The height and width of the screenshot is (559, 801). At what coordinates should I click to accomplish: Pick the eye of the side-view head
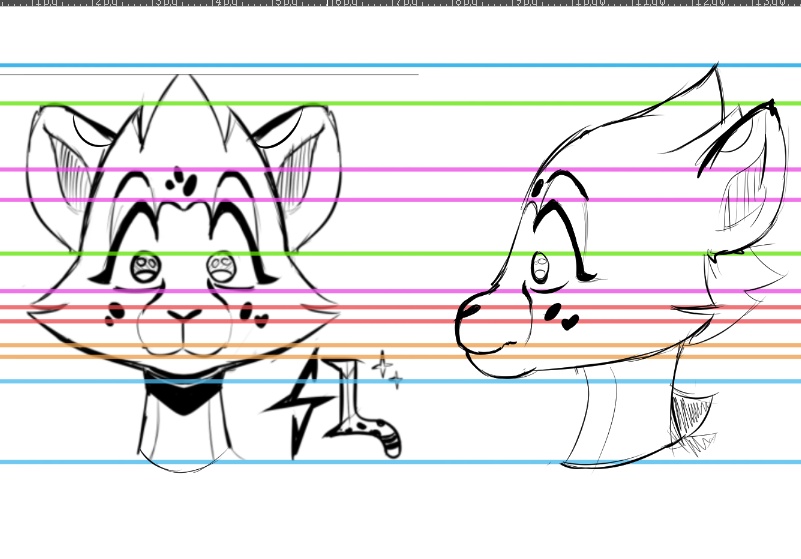[x=540, y=266]
